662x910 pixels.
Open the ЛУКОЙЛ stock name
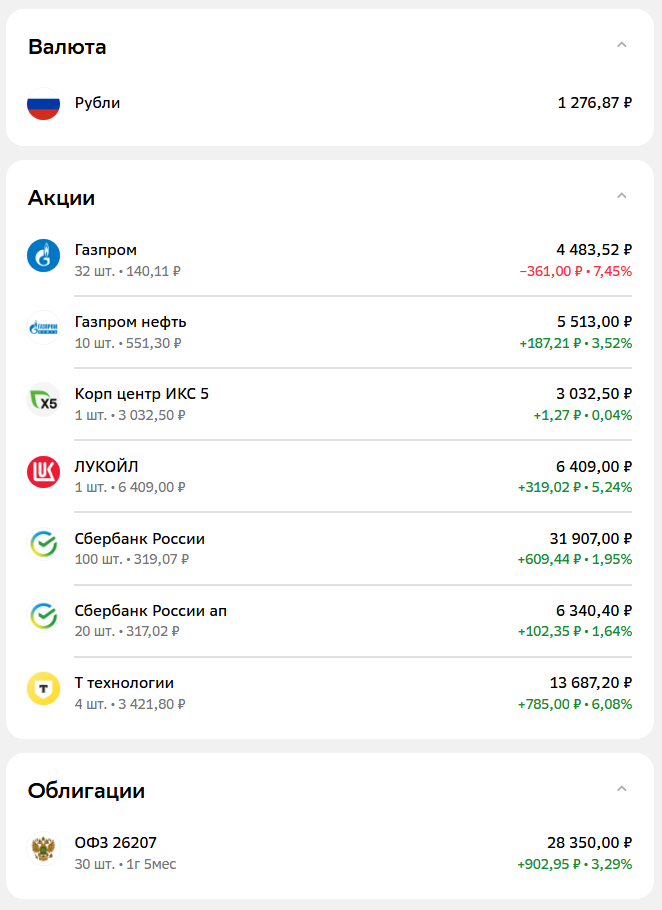point(107,466)
